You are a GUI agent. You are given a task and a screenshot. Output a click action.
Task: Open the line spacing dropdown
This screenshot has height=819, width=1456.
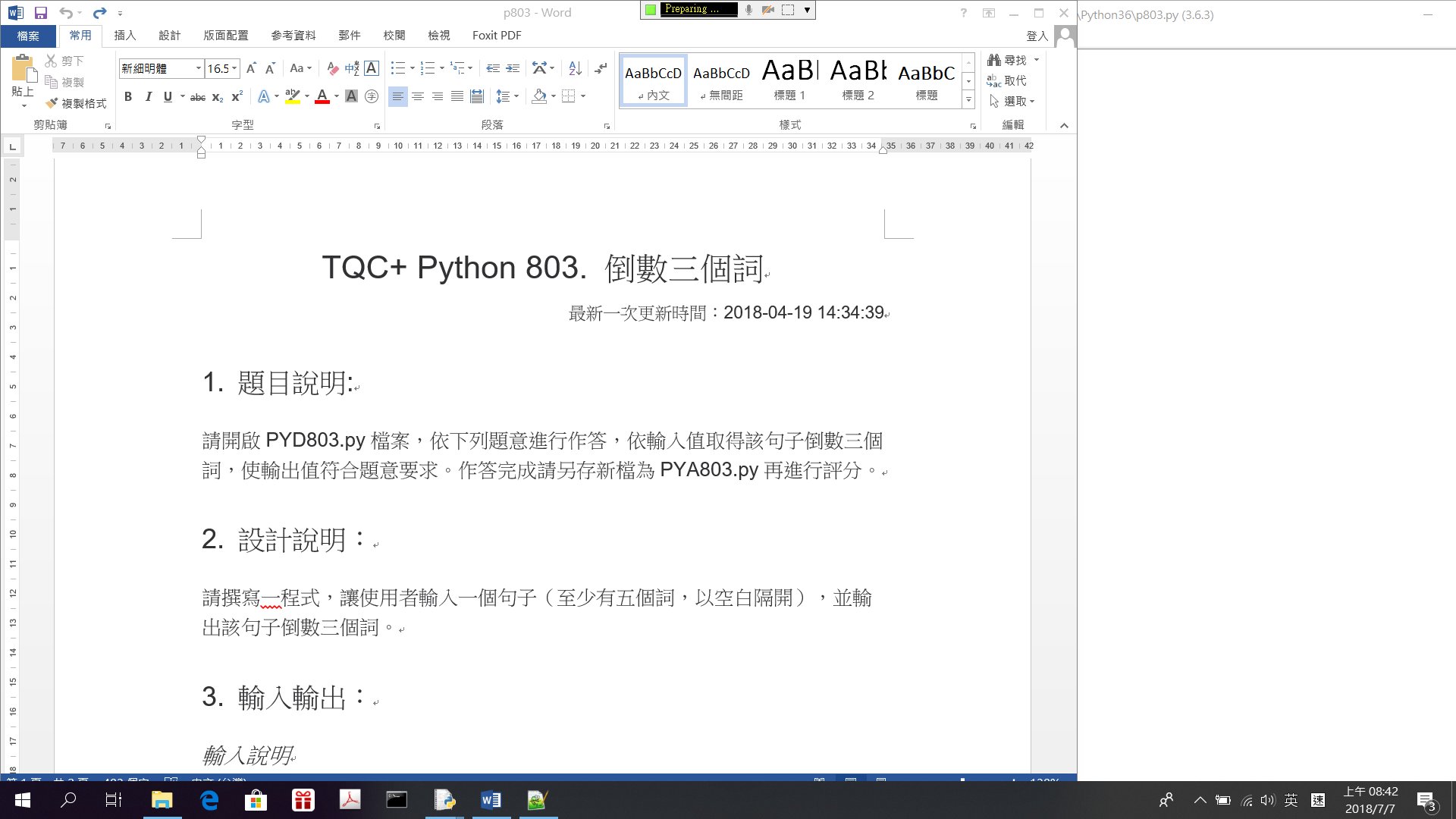(507, 96)
